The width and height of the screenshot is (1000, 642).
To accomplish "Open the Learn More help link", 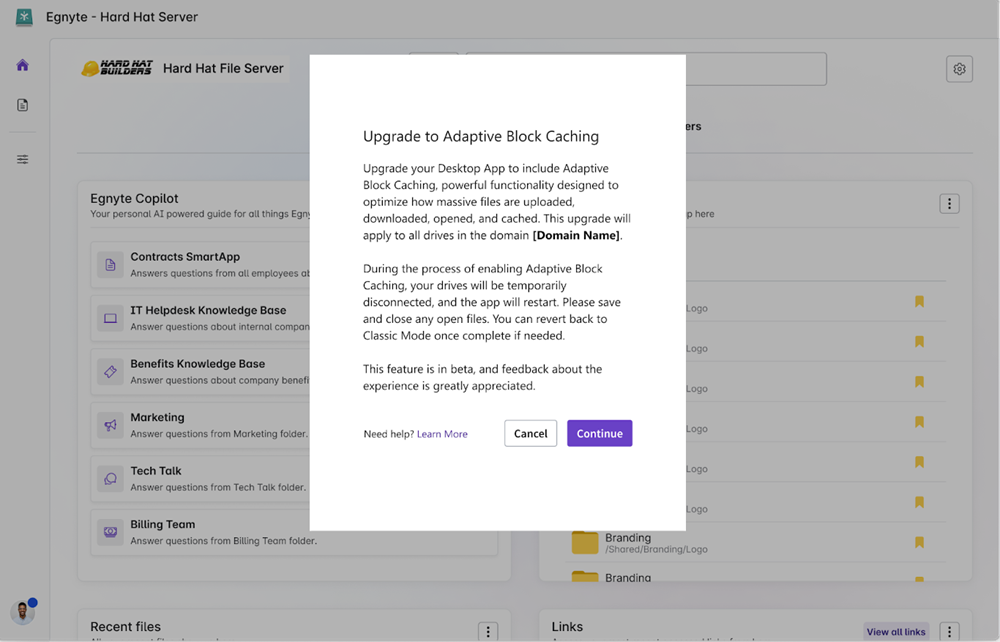I will (x=442, y=434).
